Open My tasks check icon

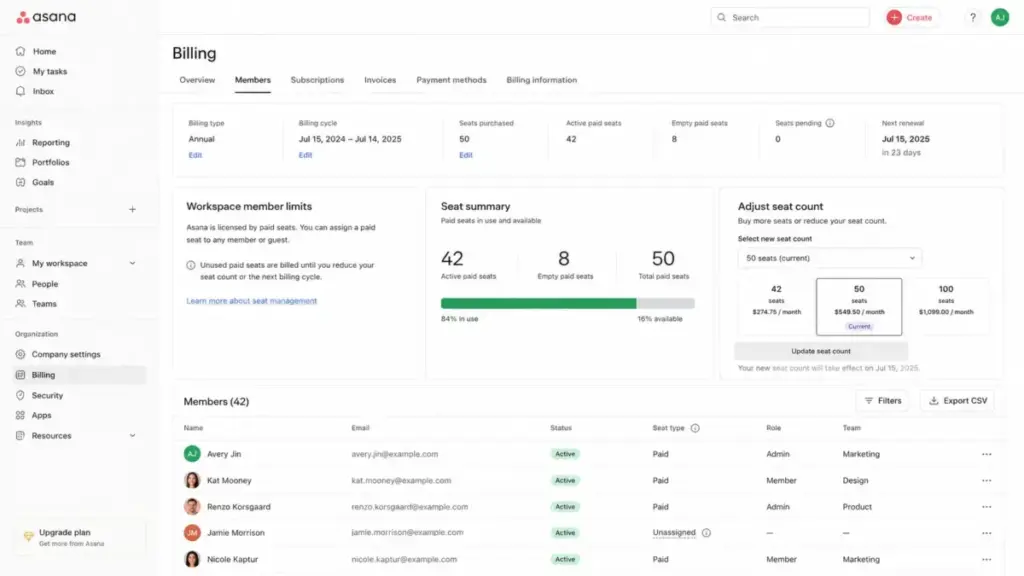pos(20,71)
